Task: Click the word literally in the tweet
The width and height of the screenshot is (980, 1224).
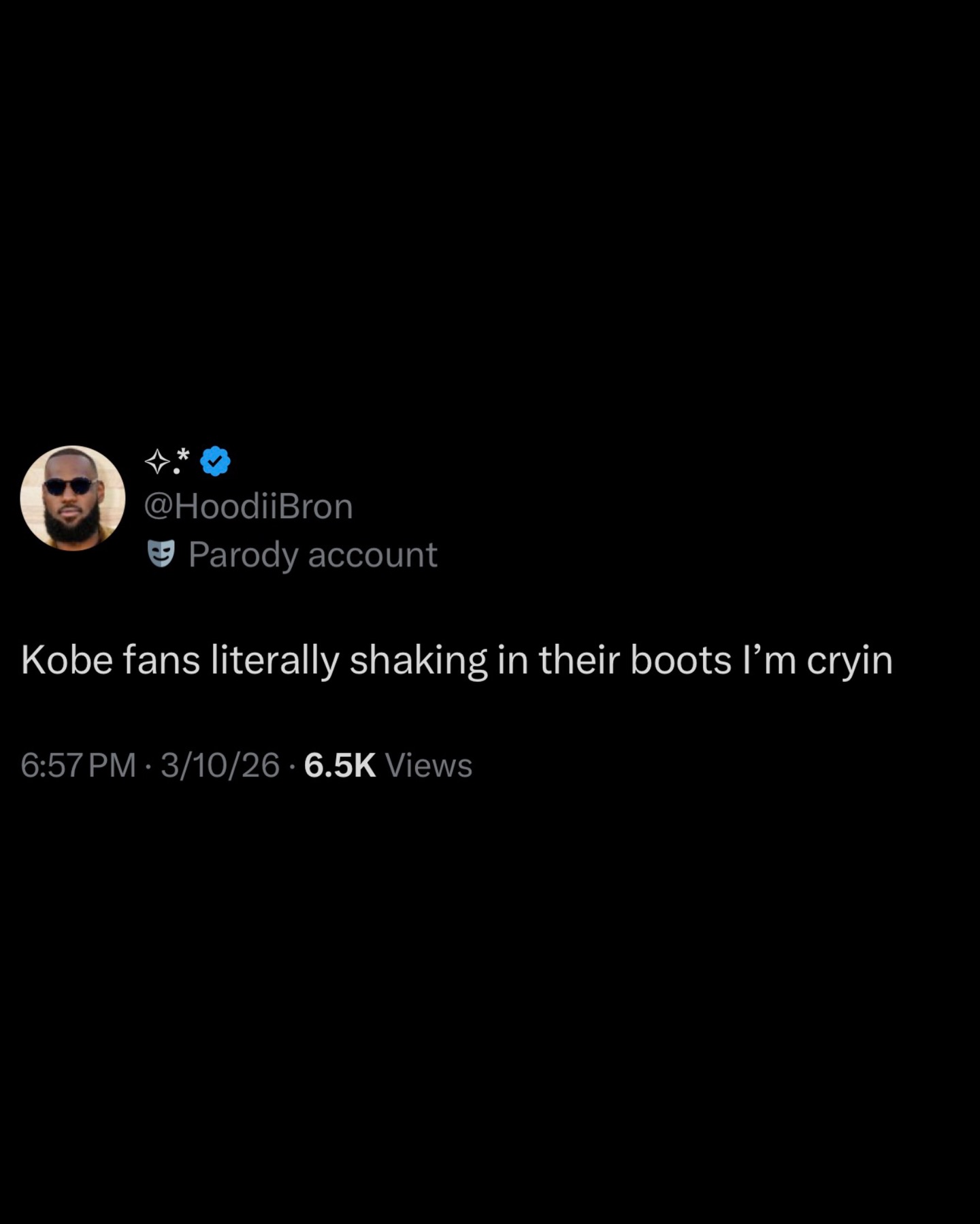Action: pos(275,662)
